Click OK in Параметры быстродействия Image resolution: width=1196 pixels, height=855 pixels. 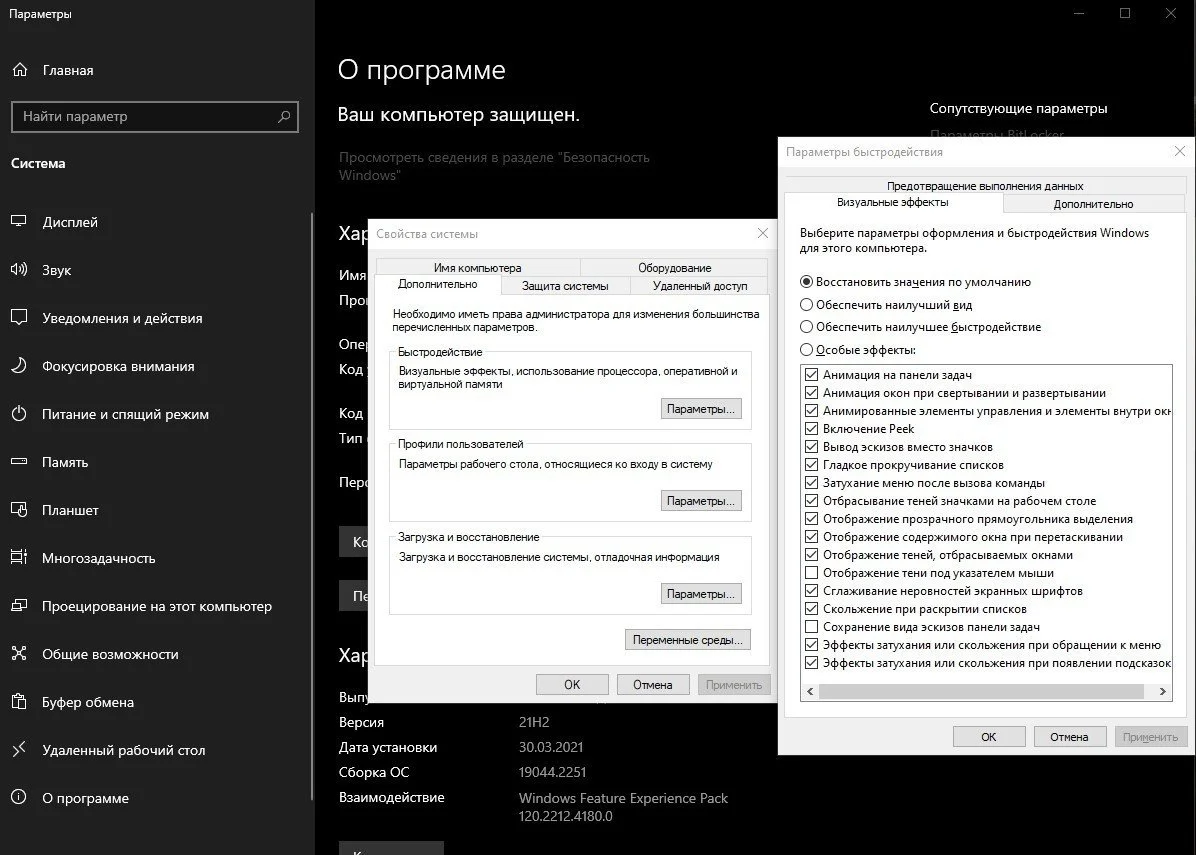(x=989, y=737)
